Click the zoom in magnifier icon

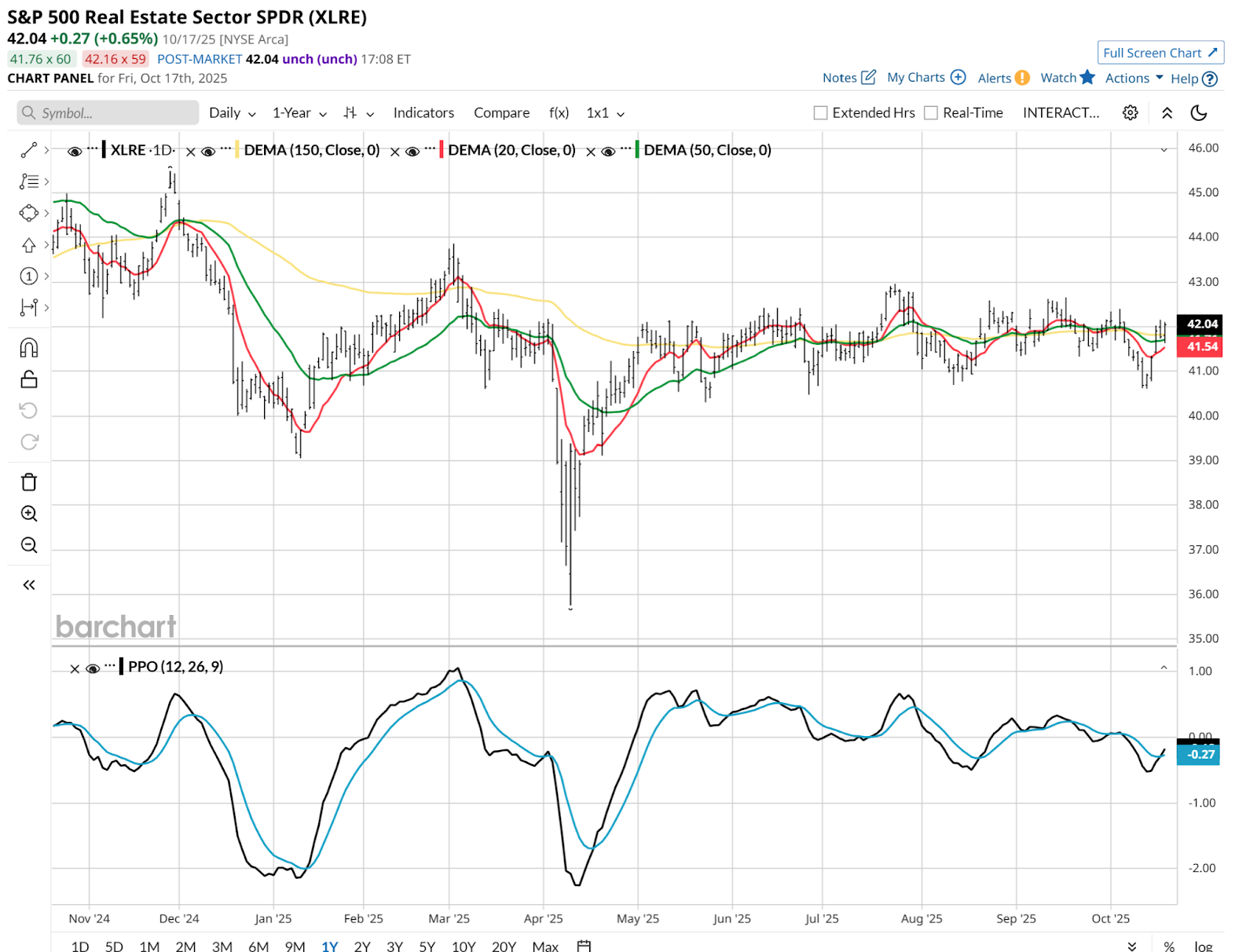coord(29,514)
